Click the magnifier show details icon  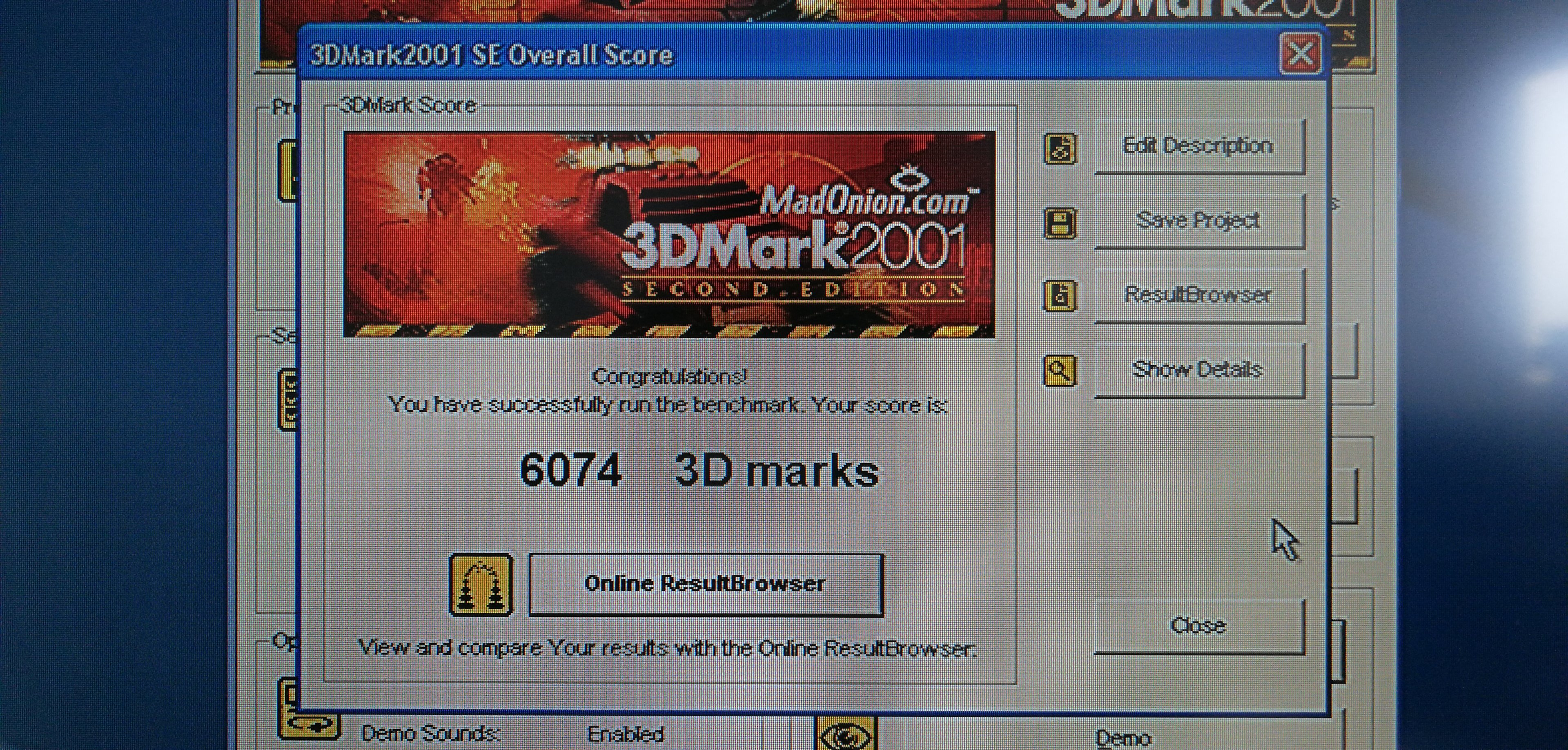(1060, 371)
